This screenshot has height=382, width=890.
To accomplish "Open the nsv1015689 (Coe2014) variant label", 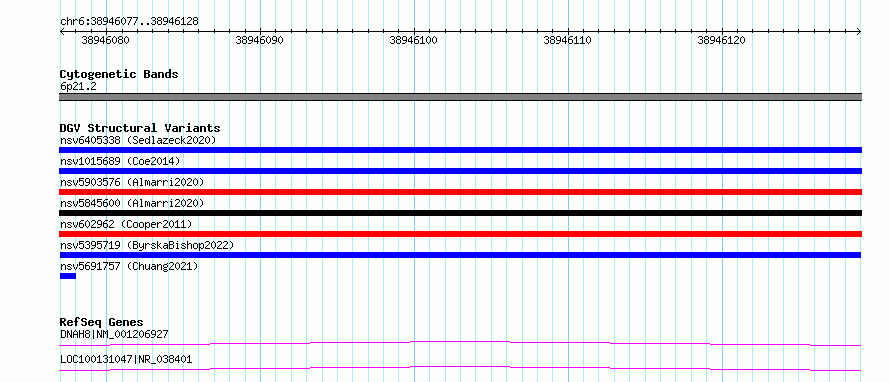I will pyautogui.click(x=120, y=161).
